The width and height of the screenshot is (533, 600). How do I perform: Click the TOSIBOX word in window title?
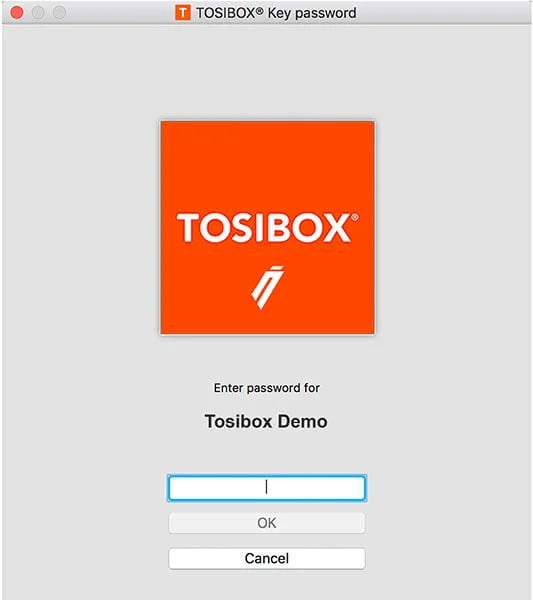pos(226,13)
